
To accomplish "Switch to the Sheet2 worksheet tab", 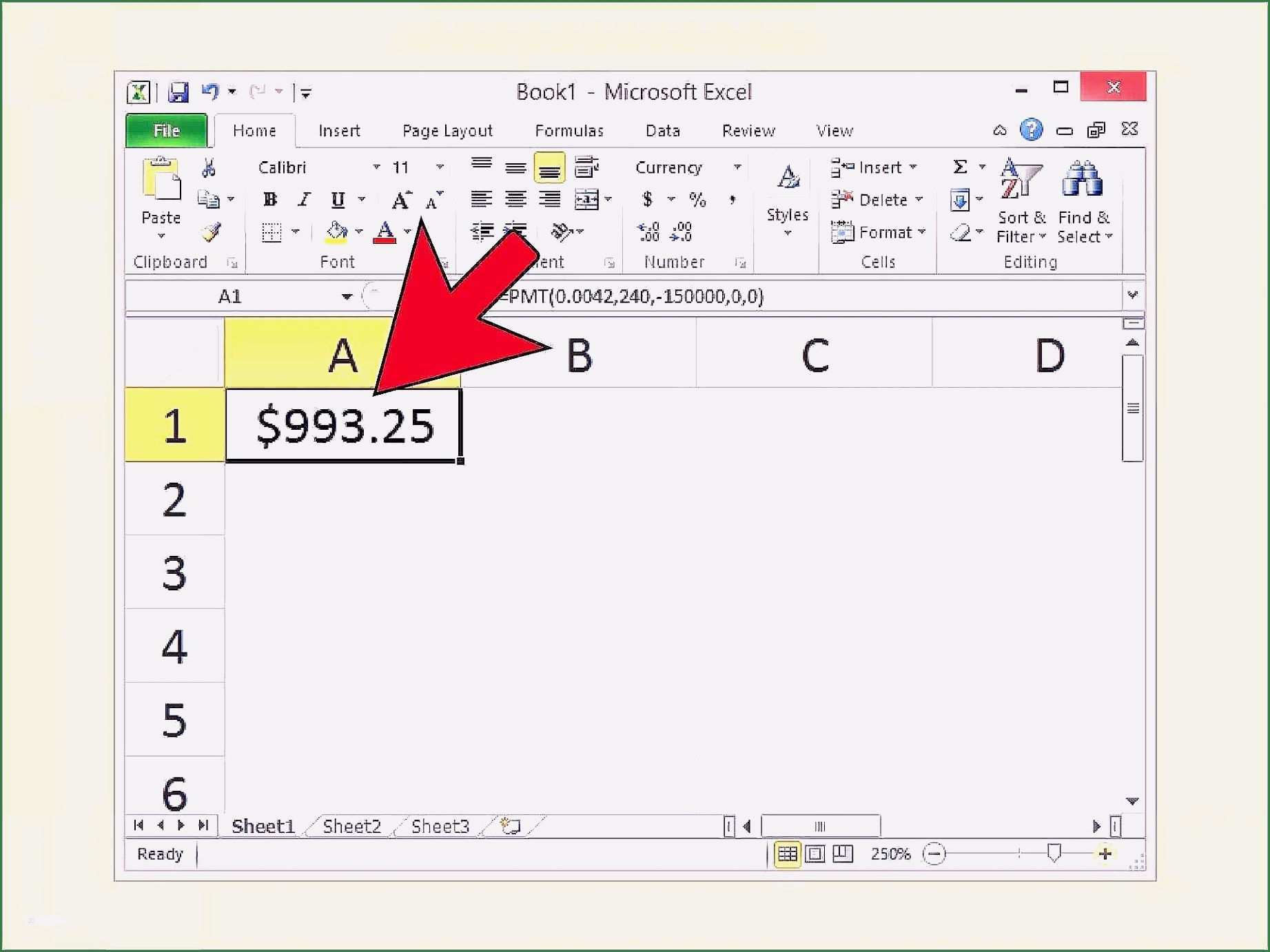I will coord(351,826).
